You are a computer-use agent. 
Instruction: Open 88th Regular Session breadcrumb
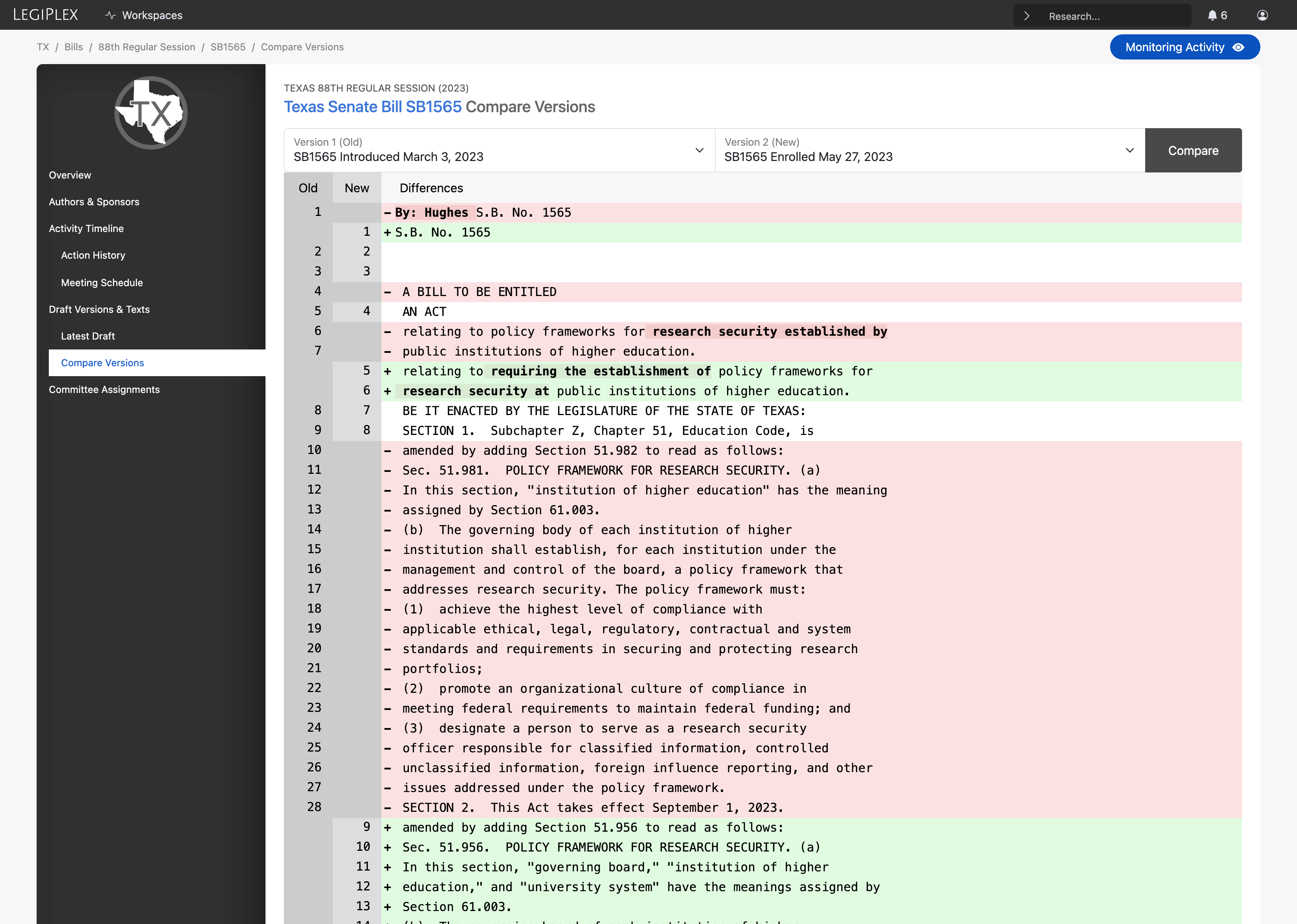click(x=146, y=47)
